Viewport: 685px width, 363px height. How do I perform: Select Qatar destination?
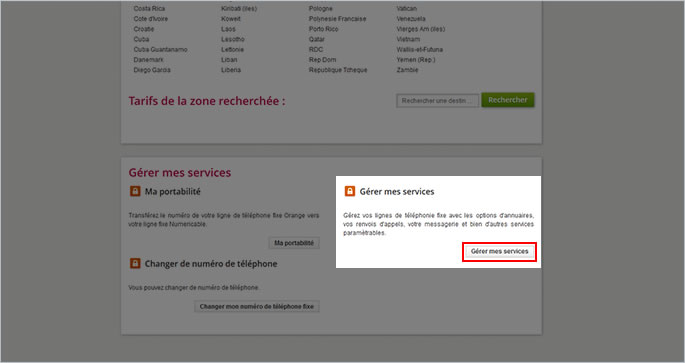317,39
